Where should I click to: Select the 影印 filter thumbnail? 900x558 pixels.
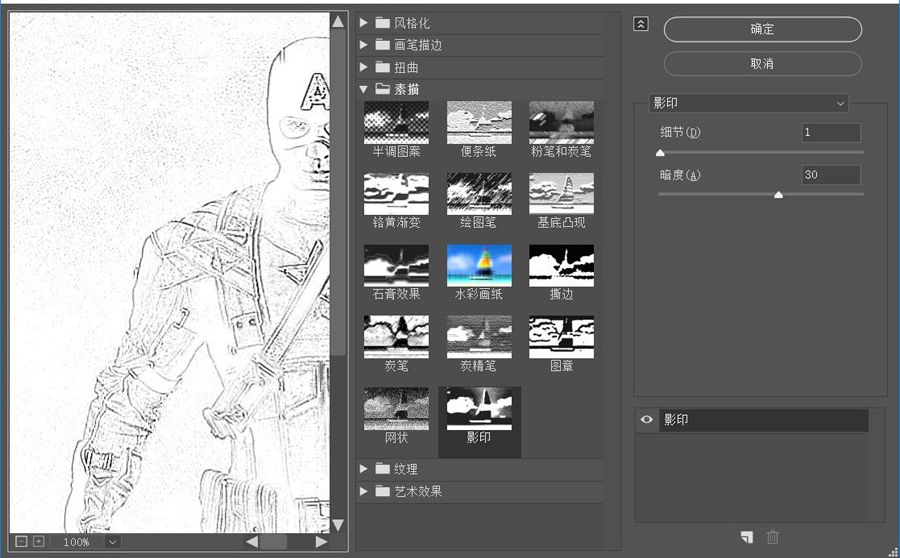(479, 409)
